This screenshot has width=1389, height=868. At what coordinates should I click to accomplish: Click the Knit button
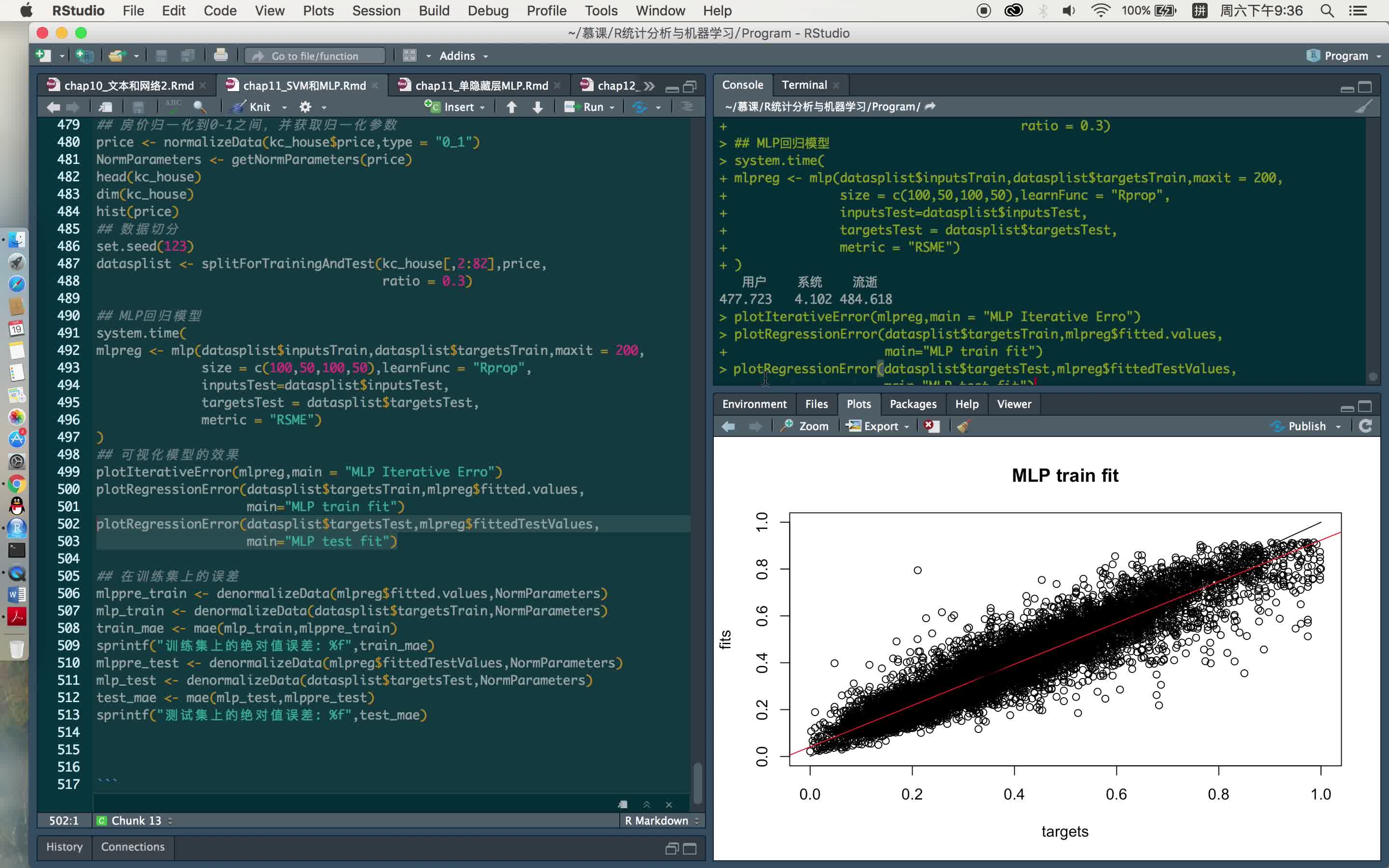[251, 107]
